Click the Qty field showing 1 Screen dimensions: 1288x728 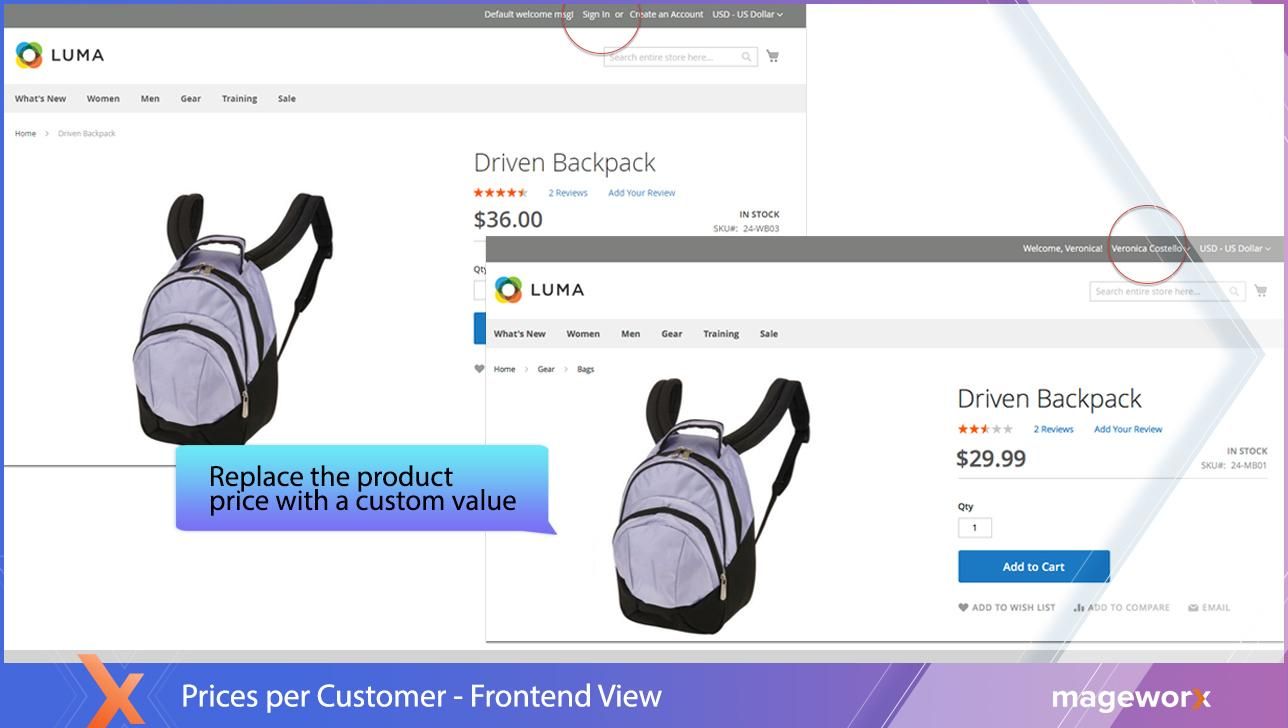[x=975, y=527]
